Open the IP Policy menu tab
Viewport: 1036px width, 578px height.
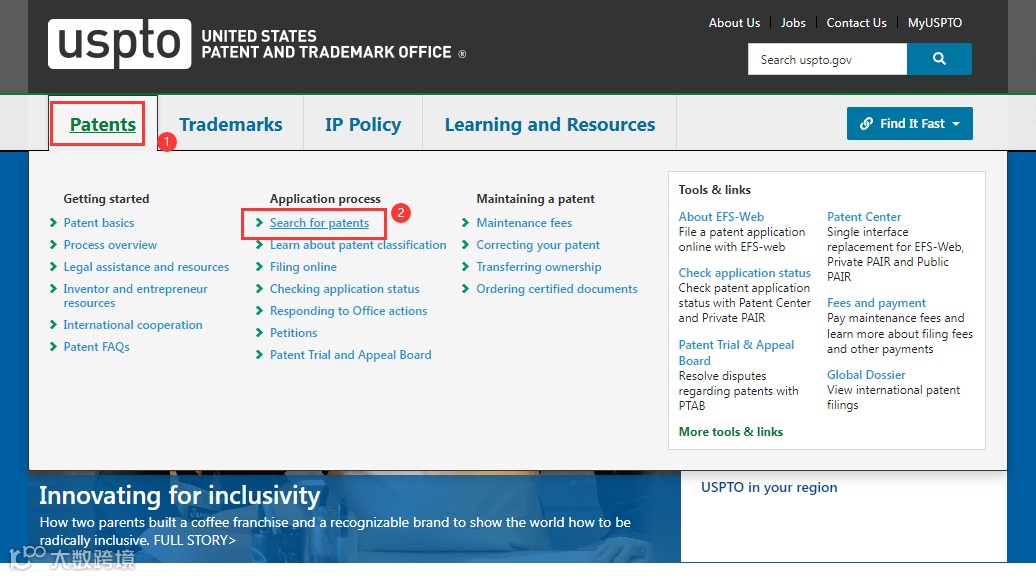(363, 124)
